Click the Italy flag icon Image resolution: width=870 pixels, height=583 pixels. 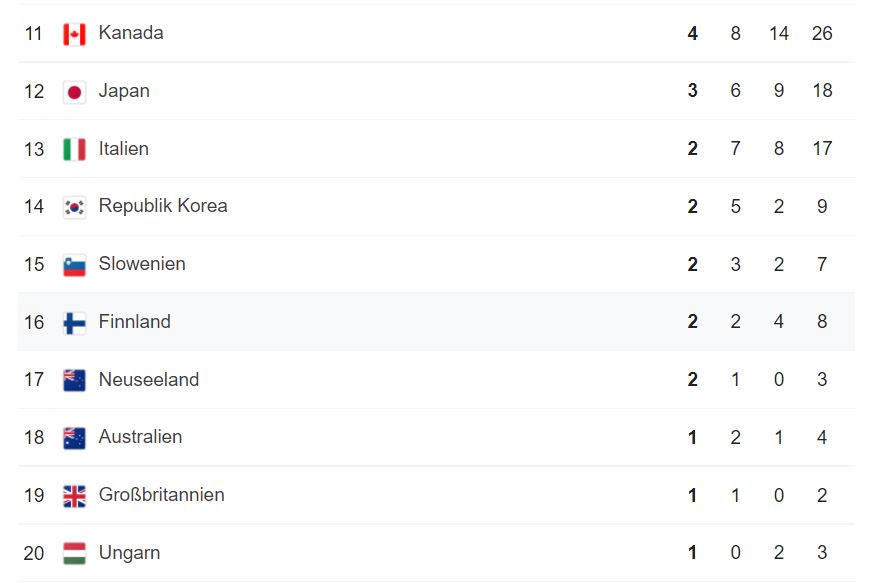pos(74,150)
